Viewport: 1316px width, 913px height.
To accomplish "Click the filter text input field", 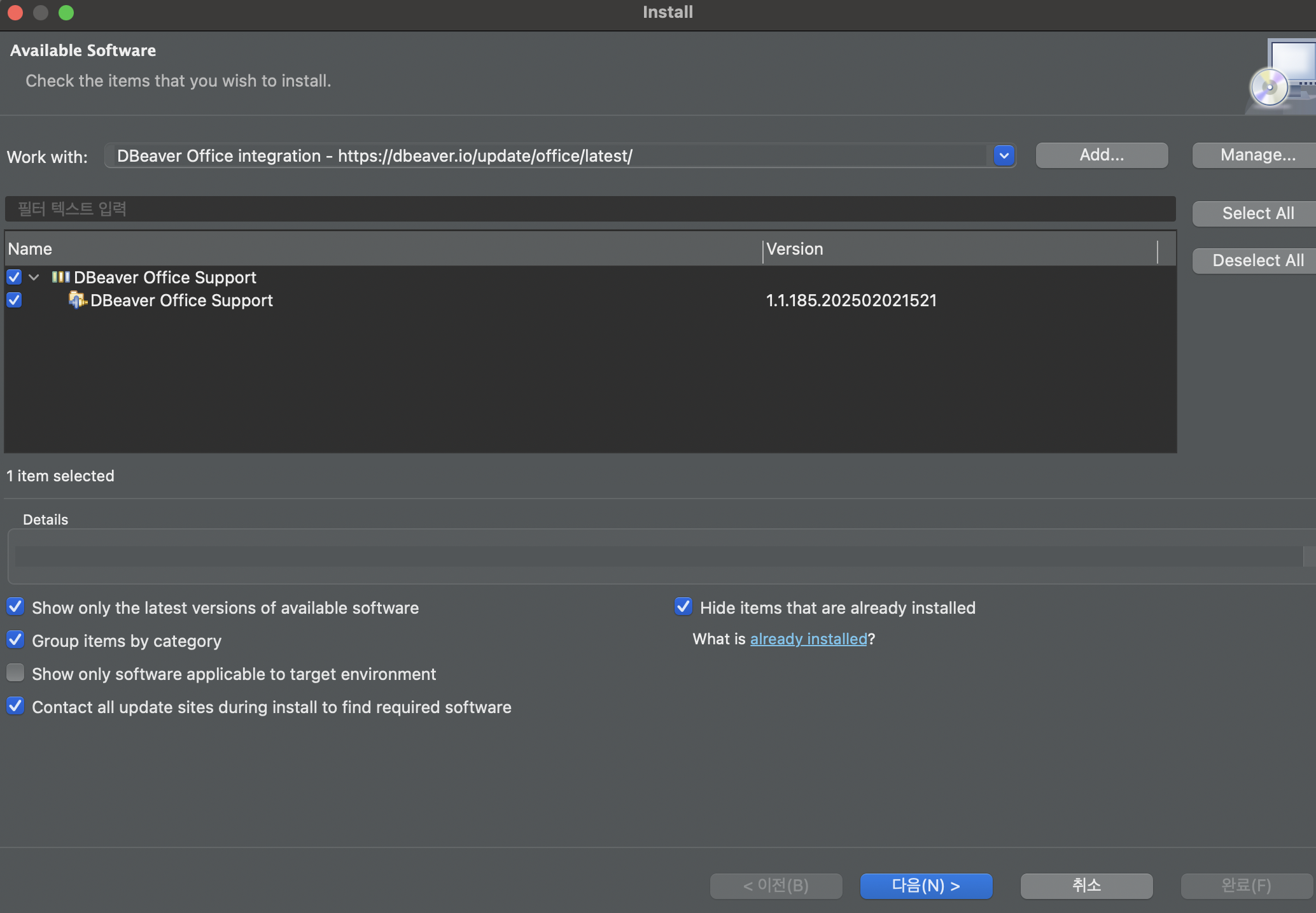I will 589,209.
